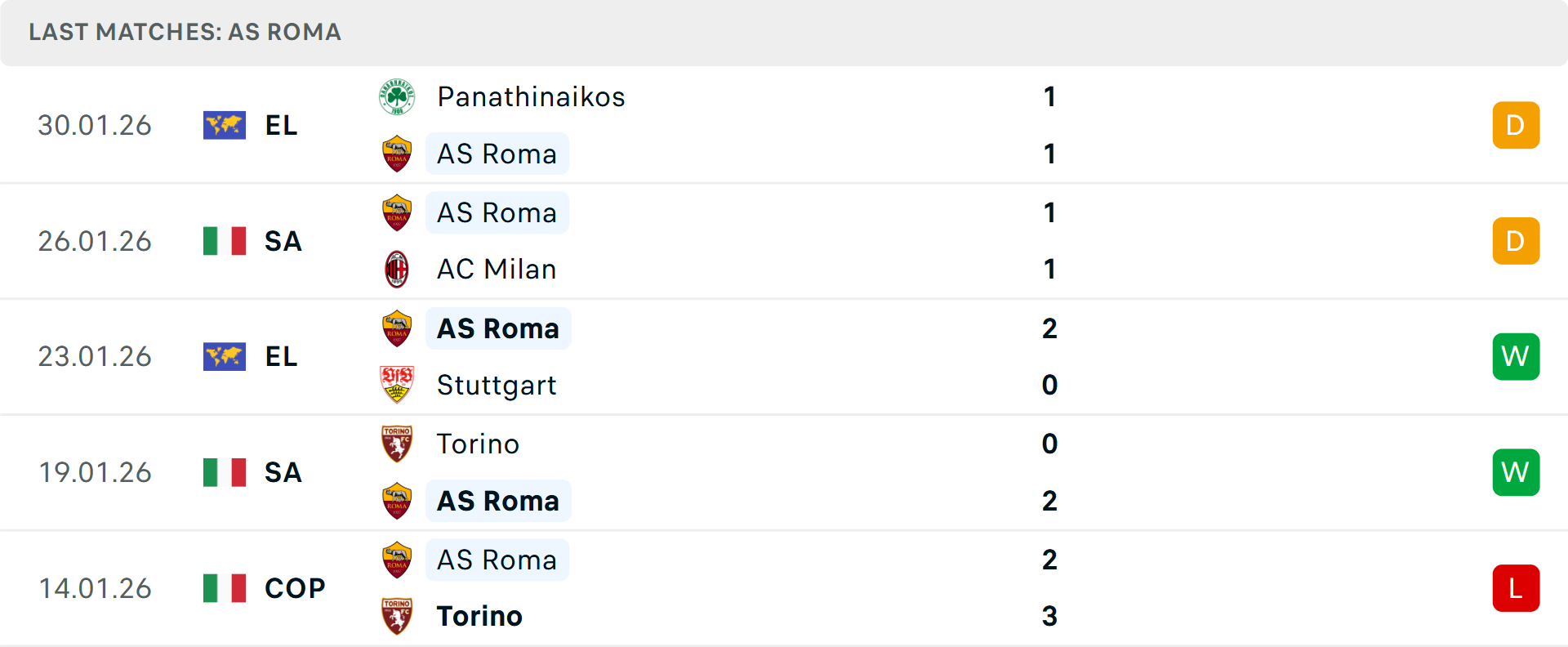Screen dimensions: 1568x647
Task: Click the Panathinaikos club crest
Action: pyautogui.click(x=397, y=96)
